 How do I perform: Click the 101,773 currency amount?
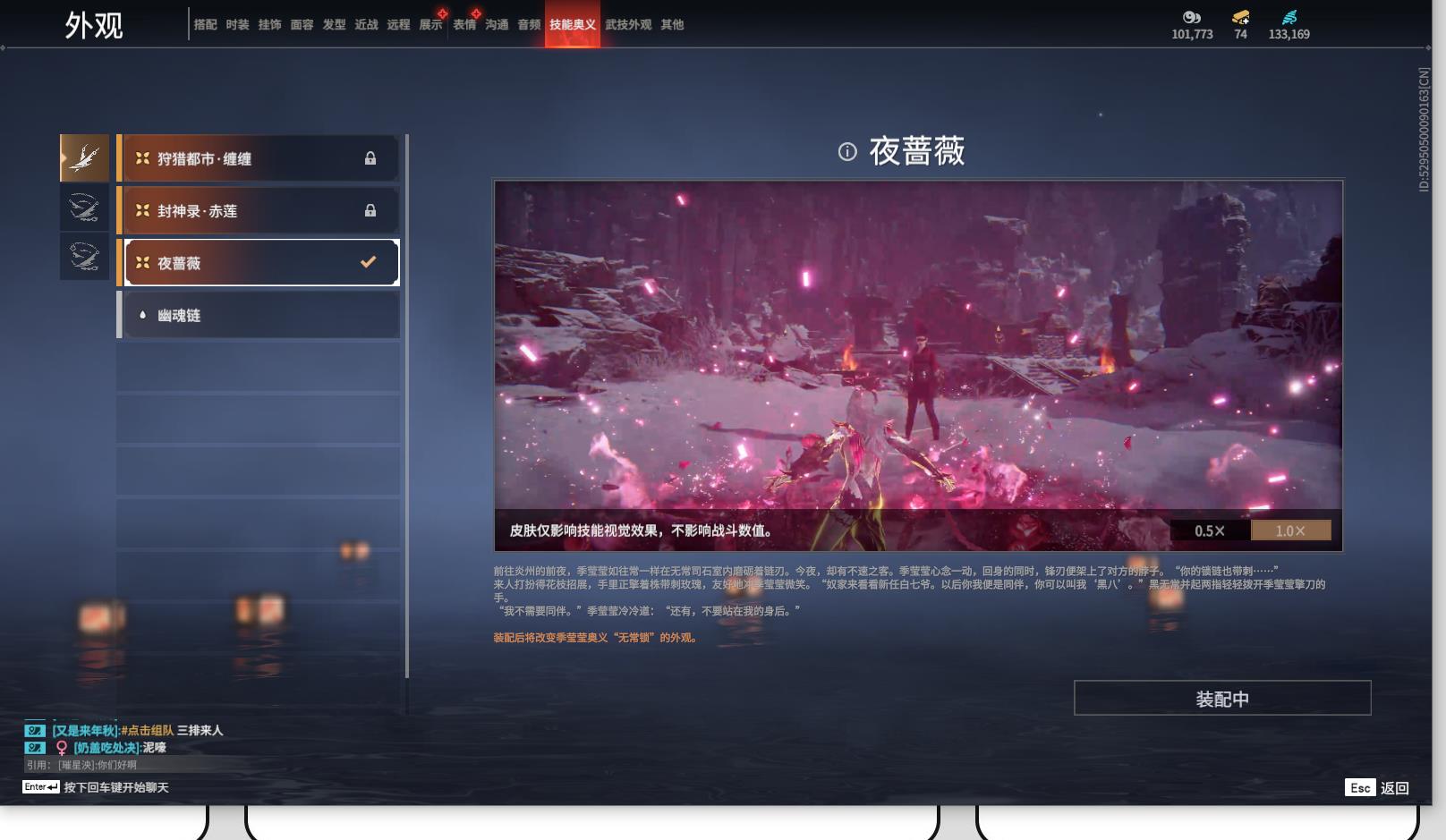click(1192, 34)
